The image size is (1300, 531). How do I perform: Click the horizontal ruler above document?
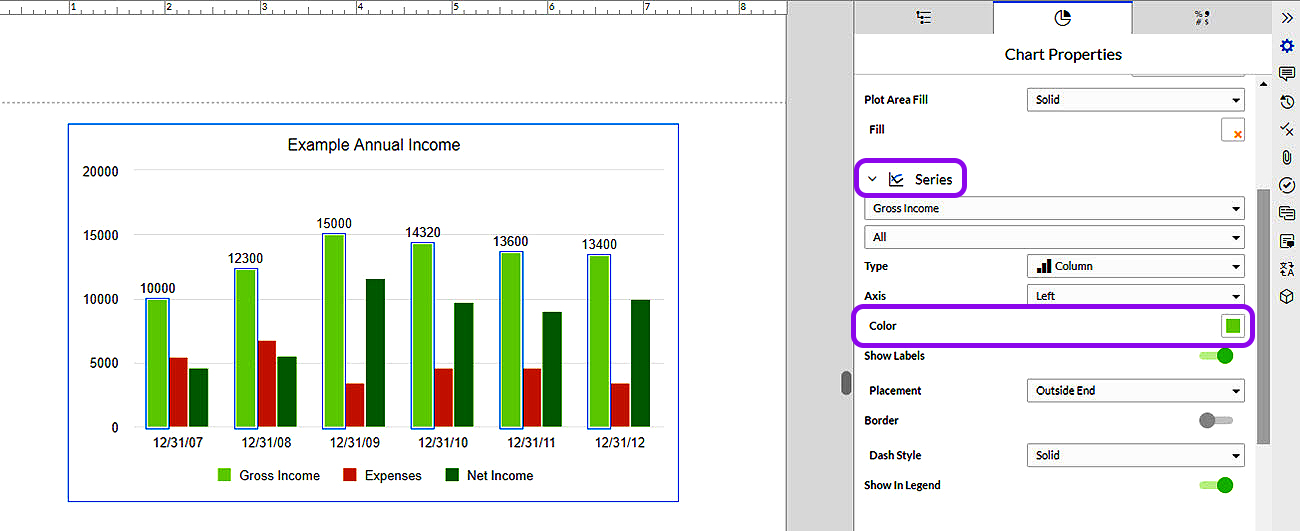(x=393, y=8)
